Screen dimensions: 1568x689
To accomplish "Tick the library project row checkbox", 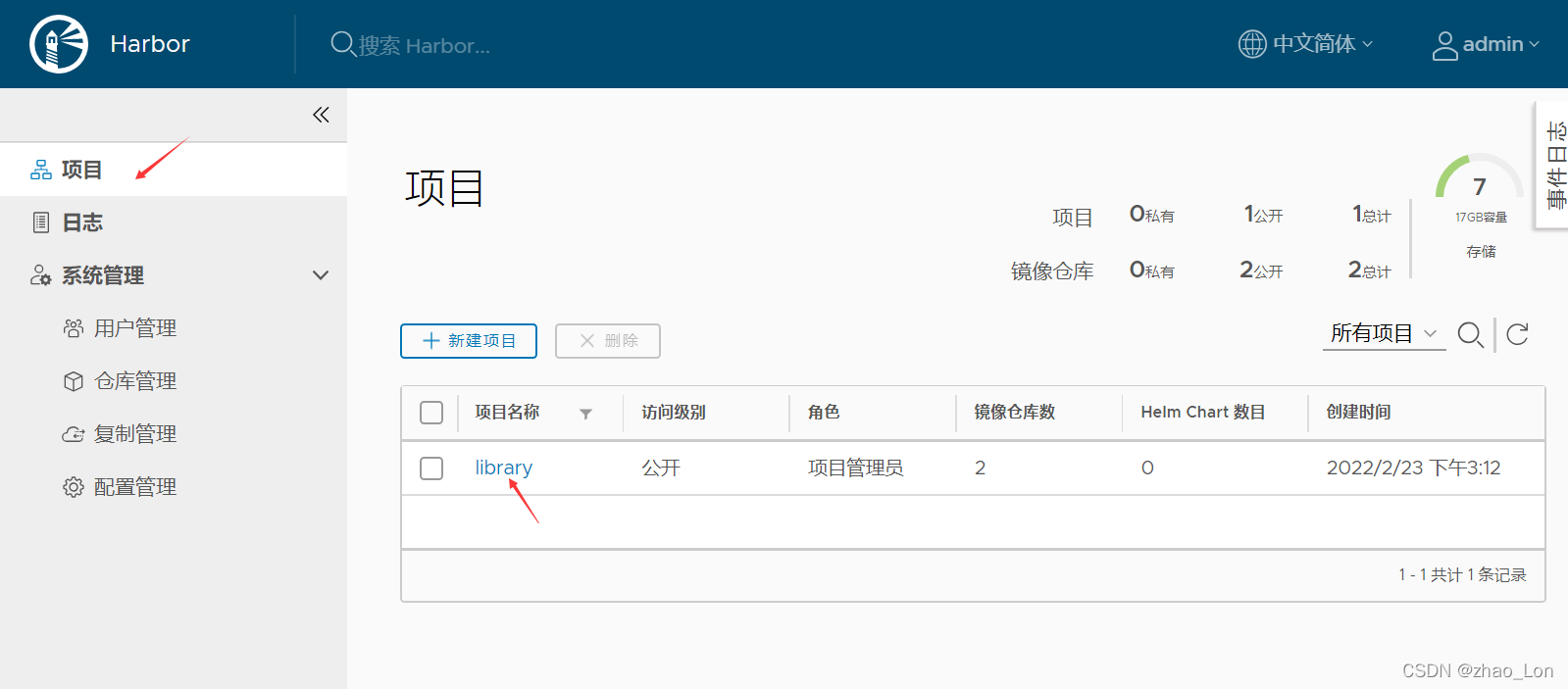I will coord(431,468).
